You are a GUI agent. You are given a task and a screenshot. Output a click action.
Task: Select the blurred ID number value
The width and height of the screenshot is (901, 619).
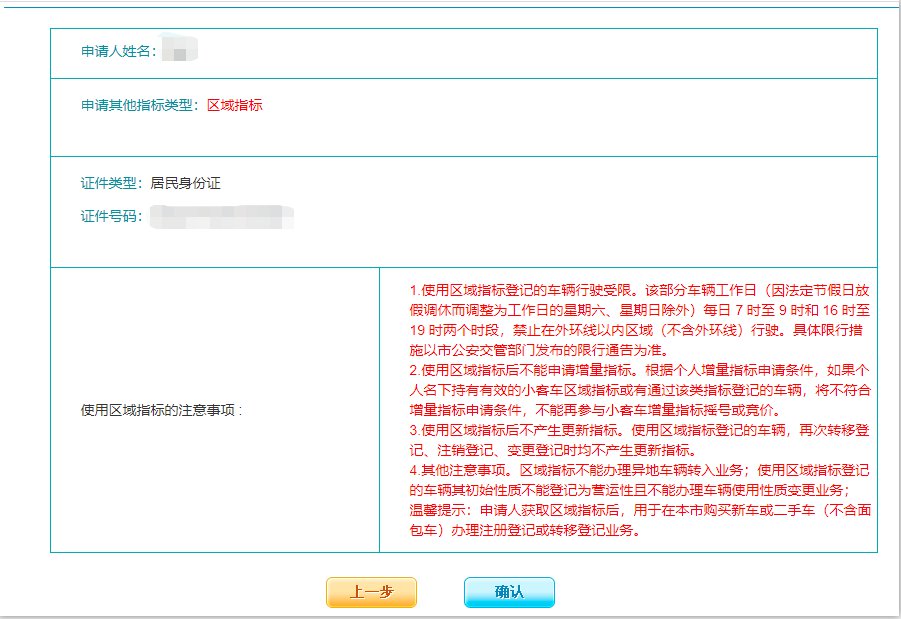[x=221, y=216]
